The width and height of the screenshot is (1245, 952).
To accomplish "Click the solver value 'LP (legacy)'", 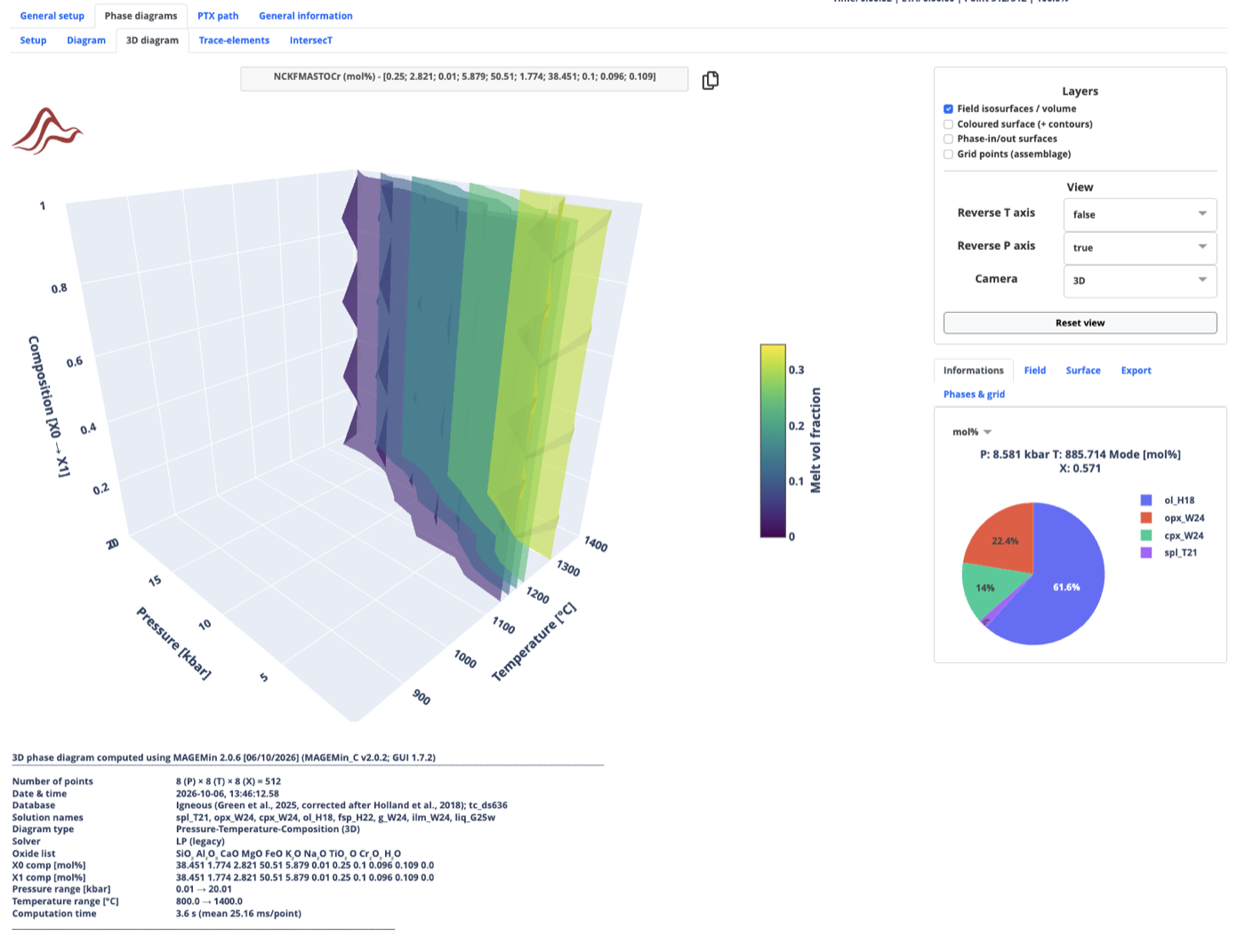I will pos(200,841).
